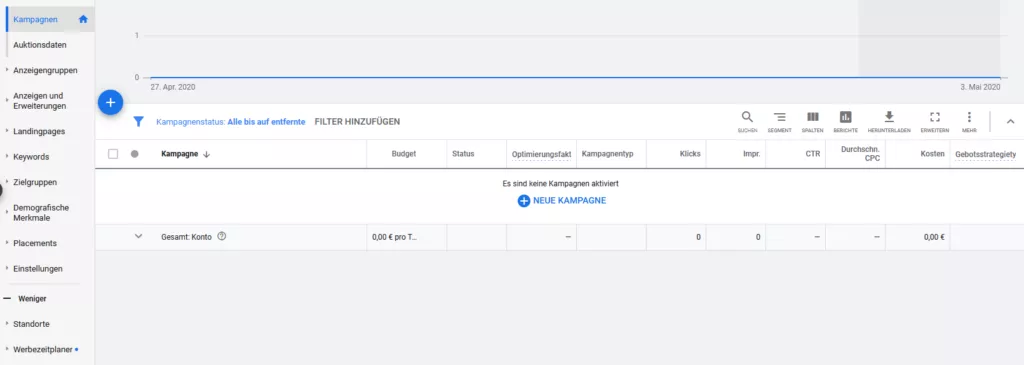Click the grey status dot column header
The width and height of the screenshot is (1024, 365).
coord(135,154)
